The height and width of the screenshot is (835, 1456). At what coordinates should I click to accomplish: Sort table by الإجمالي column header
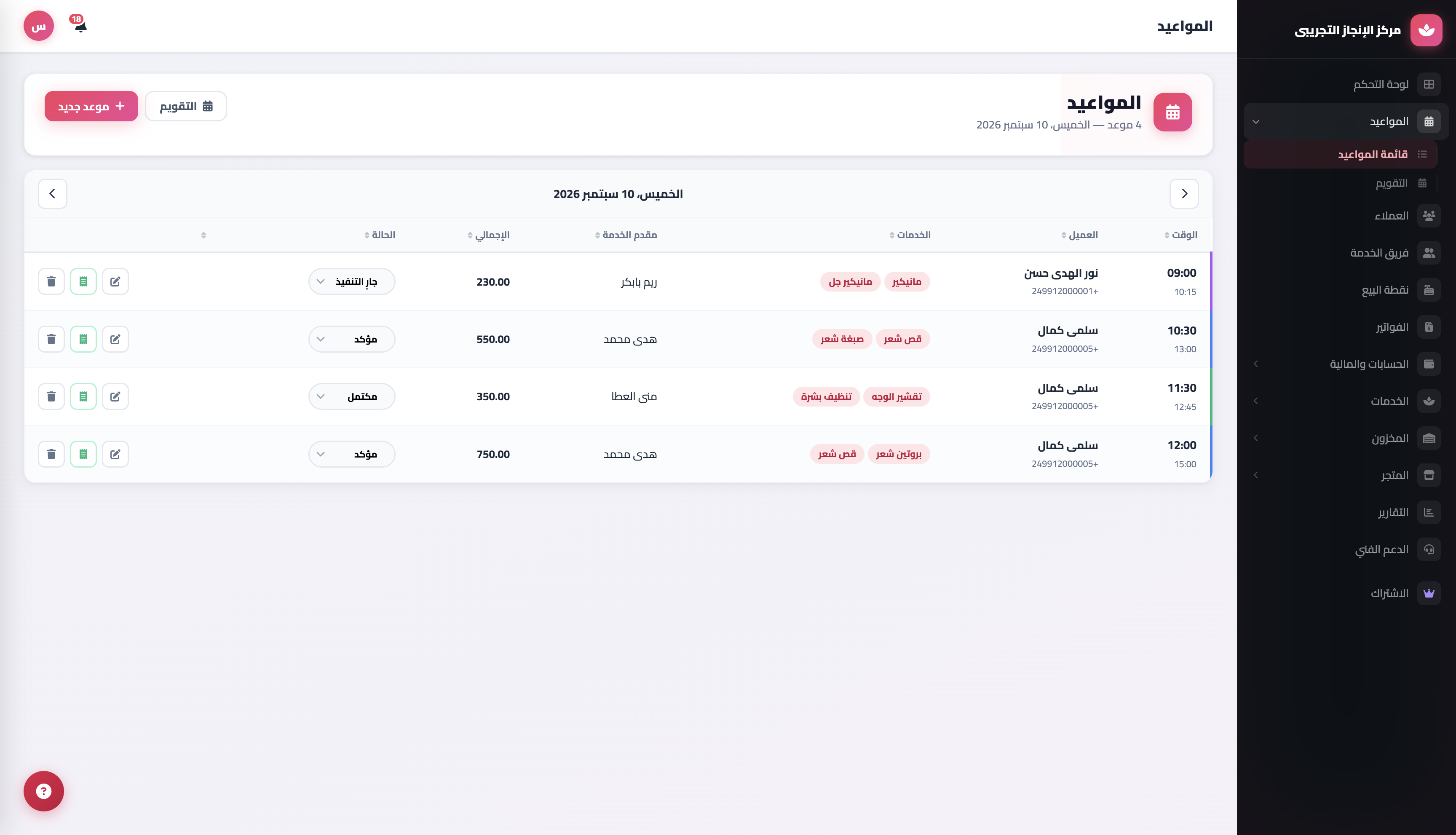[489, 235]
